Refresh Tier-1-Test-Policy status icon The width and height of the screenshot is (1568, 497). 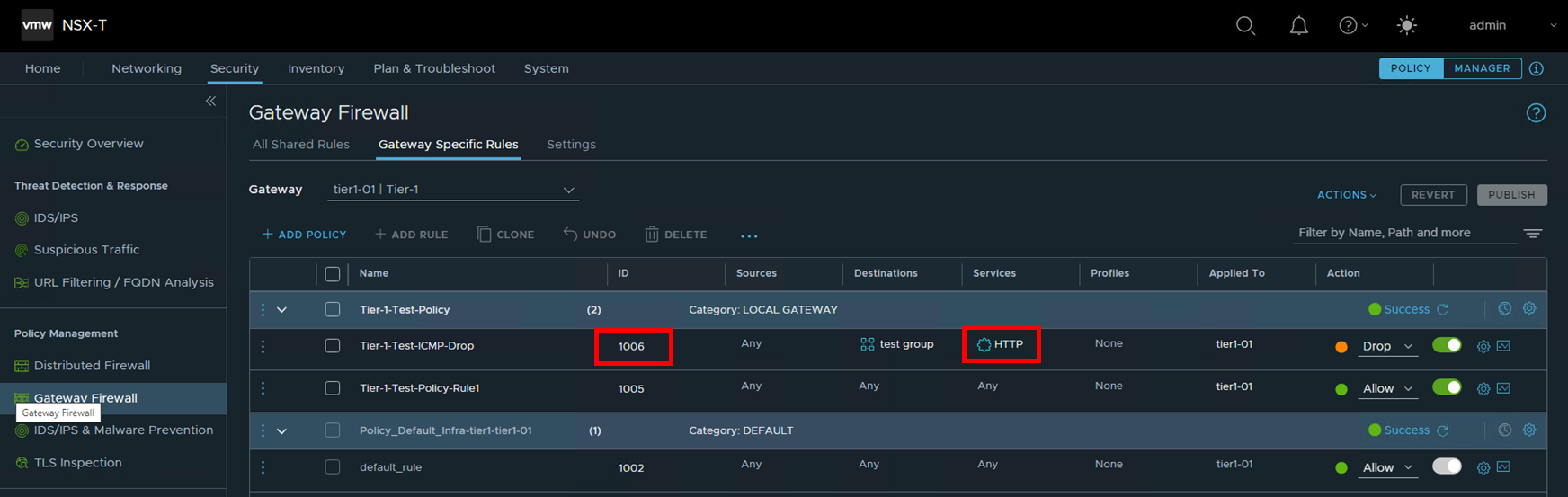[1443, 309]
